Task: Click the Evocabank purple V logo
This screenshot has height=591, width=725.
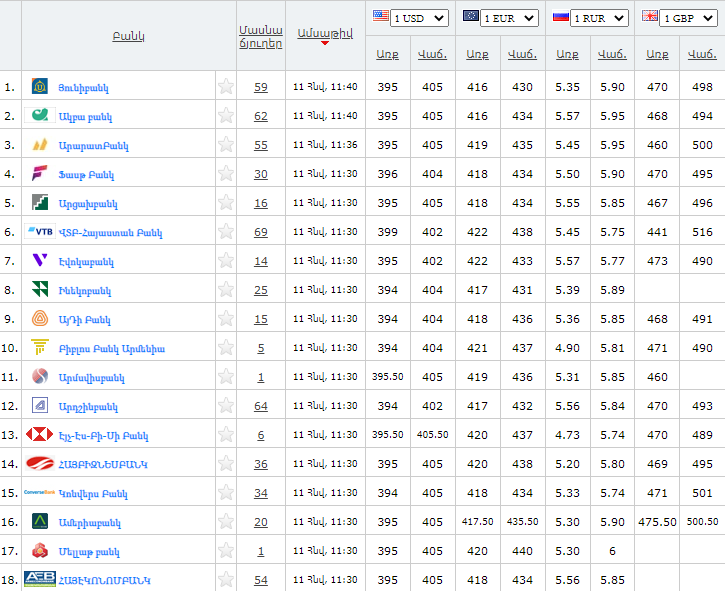Action: [40, 261]
